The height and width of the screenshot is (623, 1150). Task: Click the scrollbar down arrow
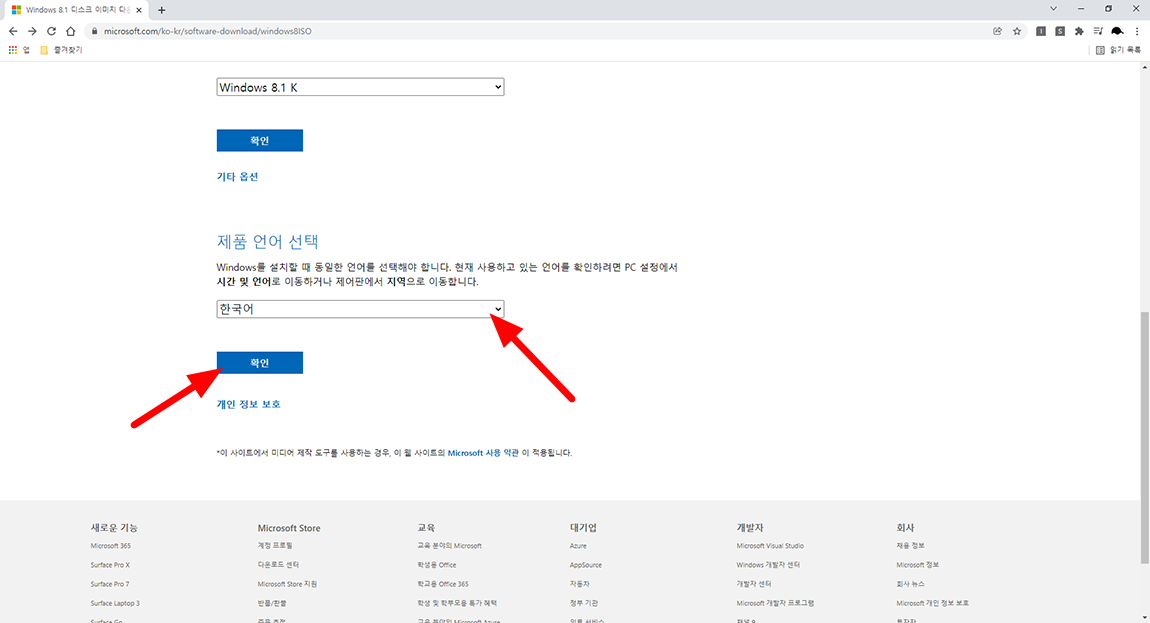pos(1144,618)
